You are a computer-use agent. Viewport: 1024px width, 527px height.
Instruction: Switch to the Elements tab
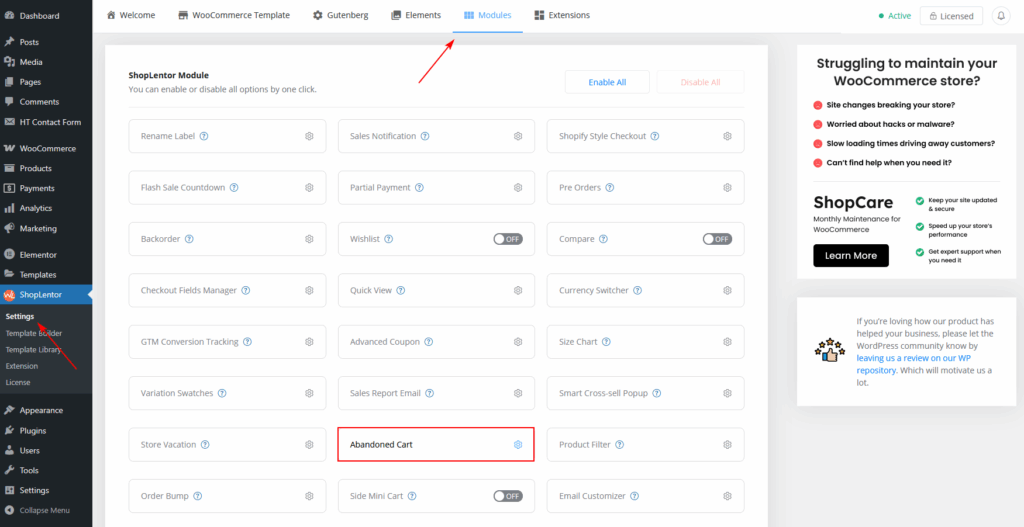pyautogui.click(x=416, y=15)
